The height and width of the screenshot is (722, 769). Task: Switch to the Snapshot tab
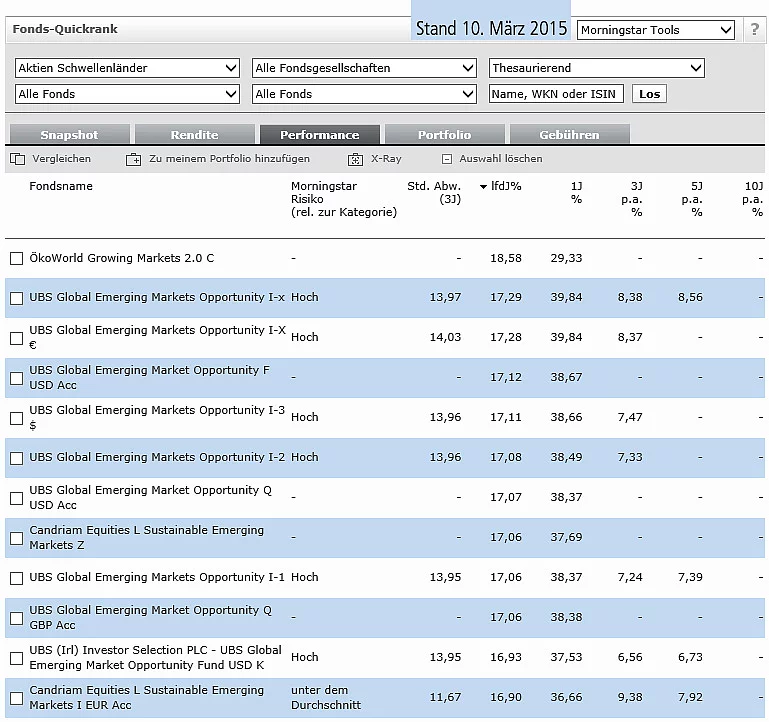(70, 134)
